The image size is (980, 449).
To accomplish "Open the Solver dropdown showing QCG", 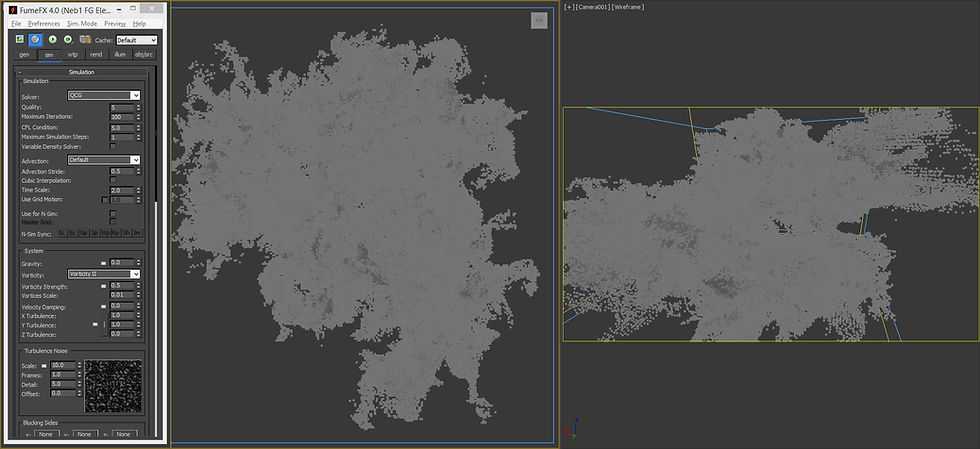I will point(104,95).
